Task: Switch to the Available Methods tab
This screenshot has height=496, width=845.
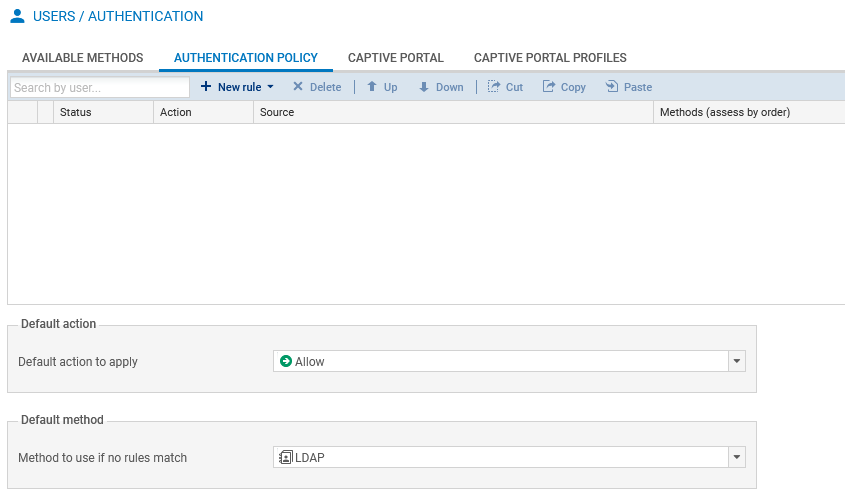Action: click(x=82, y=58)
